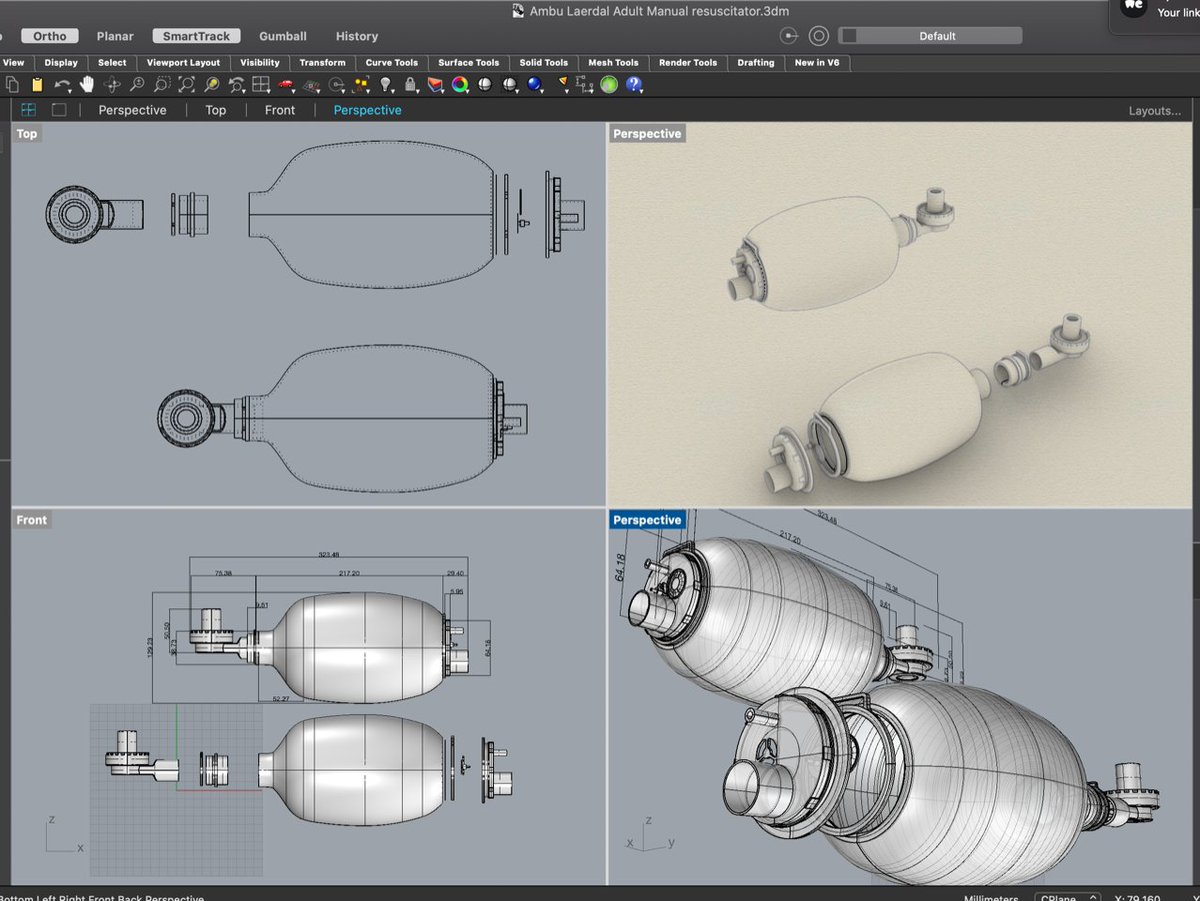Click the green Grasshopper sphere icon
The width and height of the screenshot is (1200, 901).
609,85
